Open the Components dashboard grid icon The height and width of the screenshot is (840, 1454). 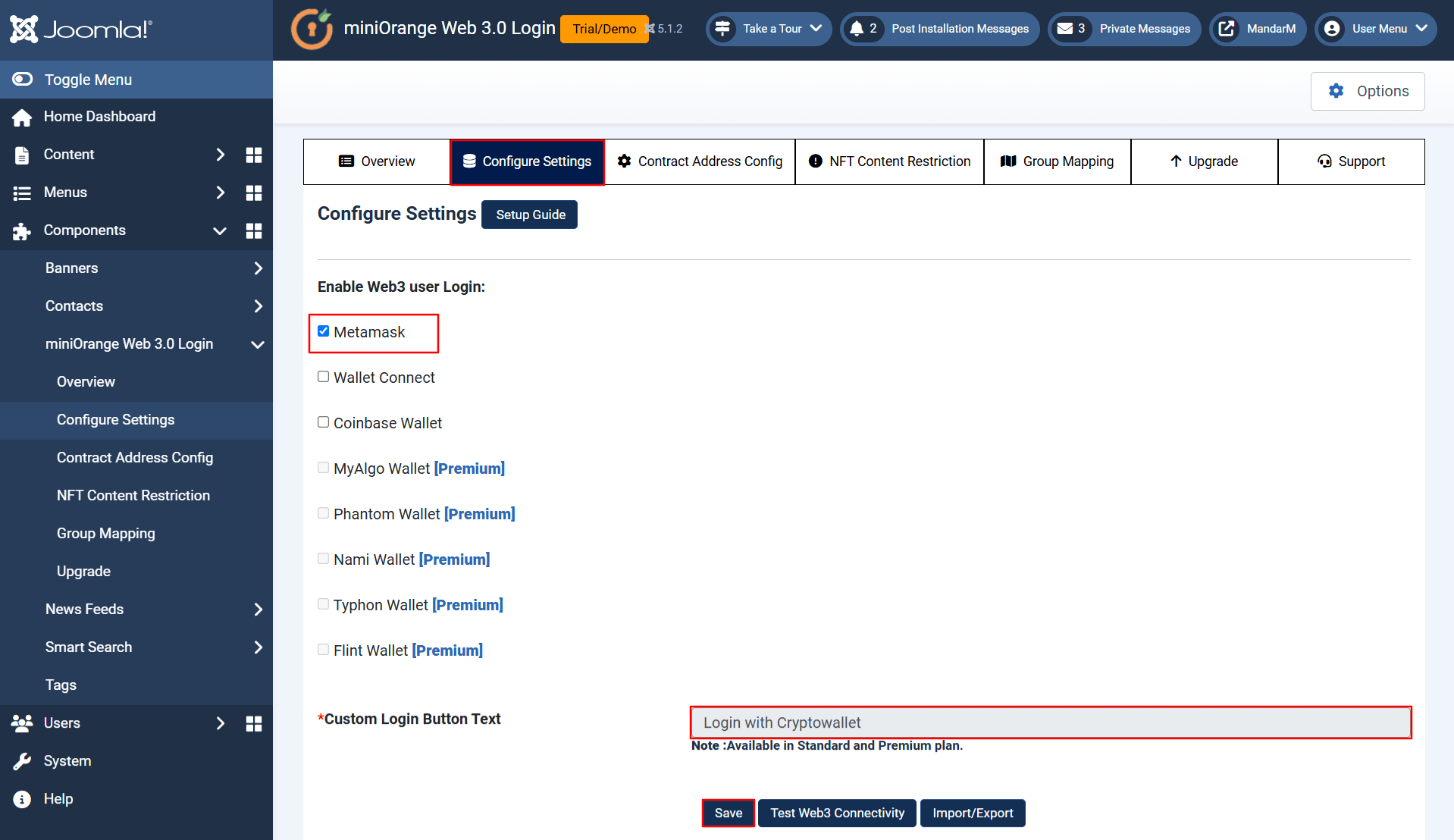(254, 230)
